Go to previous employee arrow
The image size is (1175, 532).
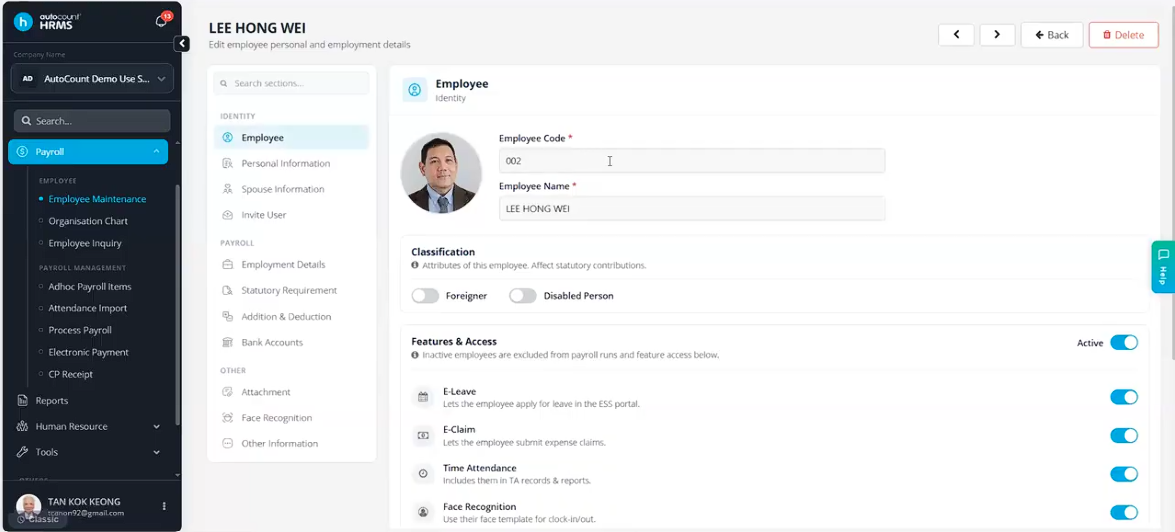pyautogui.click(x=956, y=34)
